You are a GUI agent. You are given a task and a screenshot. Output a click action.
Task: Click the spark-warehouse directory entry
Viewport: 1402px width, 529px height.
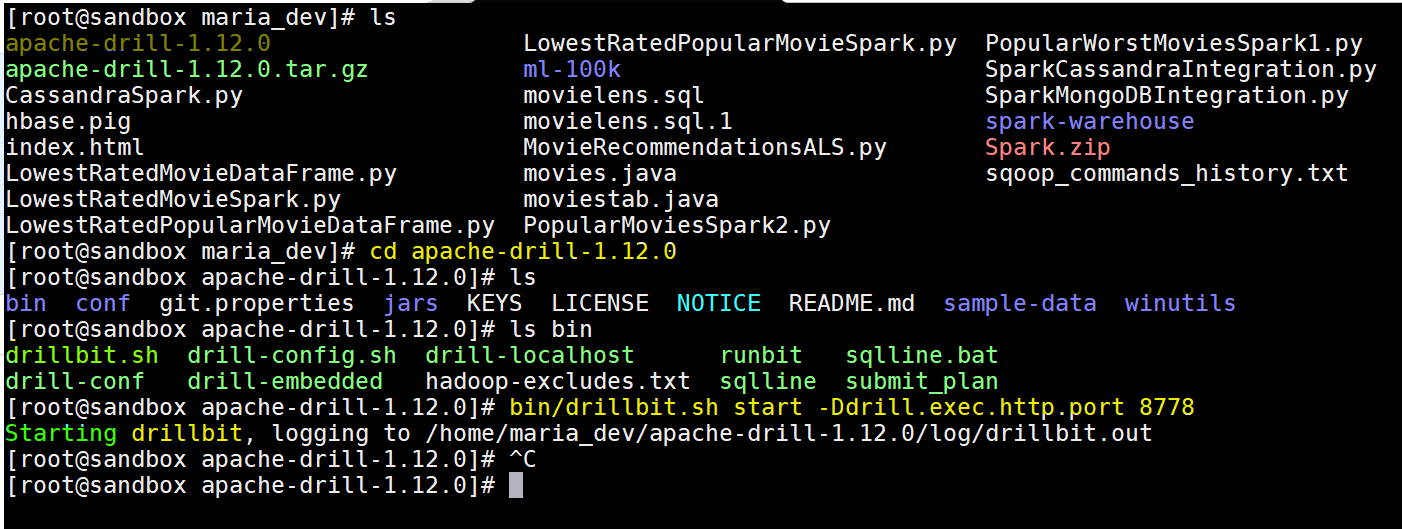click(1090, 122)
